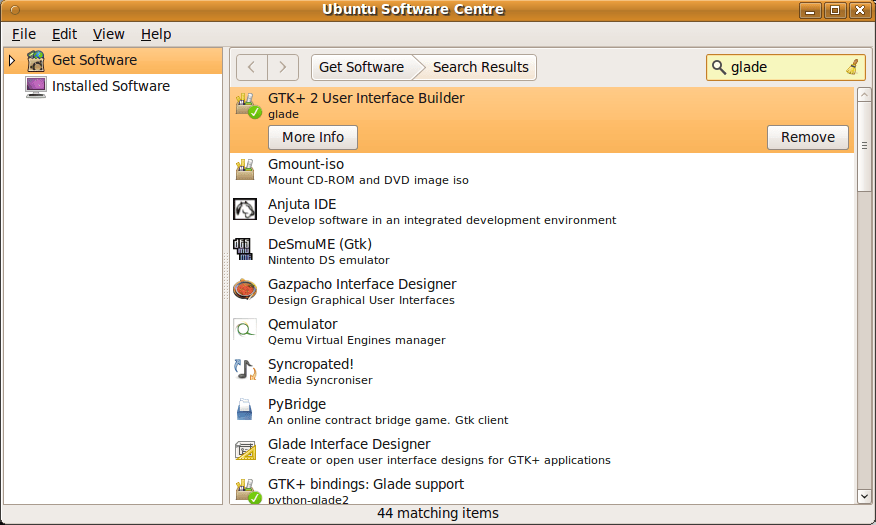Click the GTK+ bindings Glade support icon
Viewport: 876px width, 525px height.
(x=247, y=491)
